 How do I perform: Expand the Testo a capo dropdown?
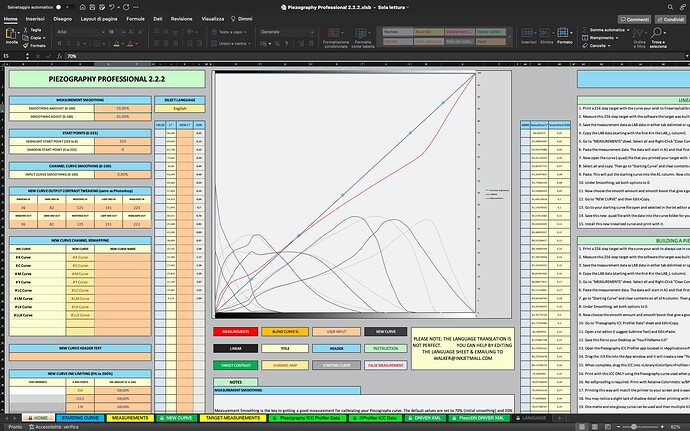245,32
